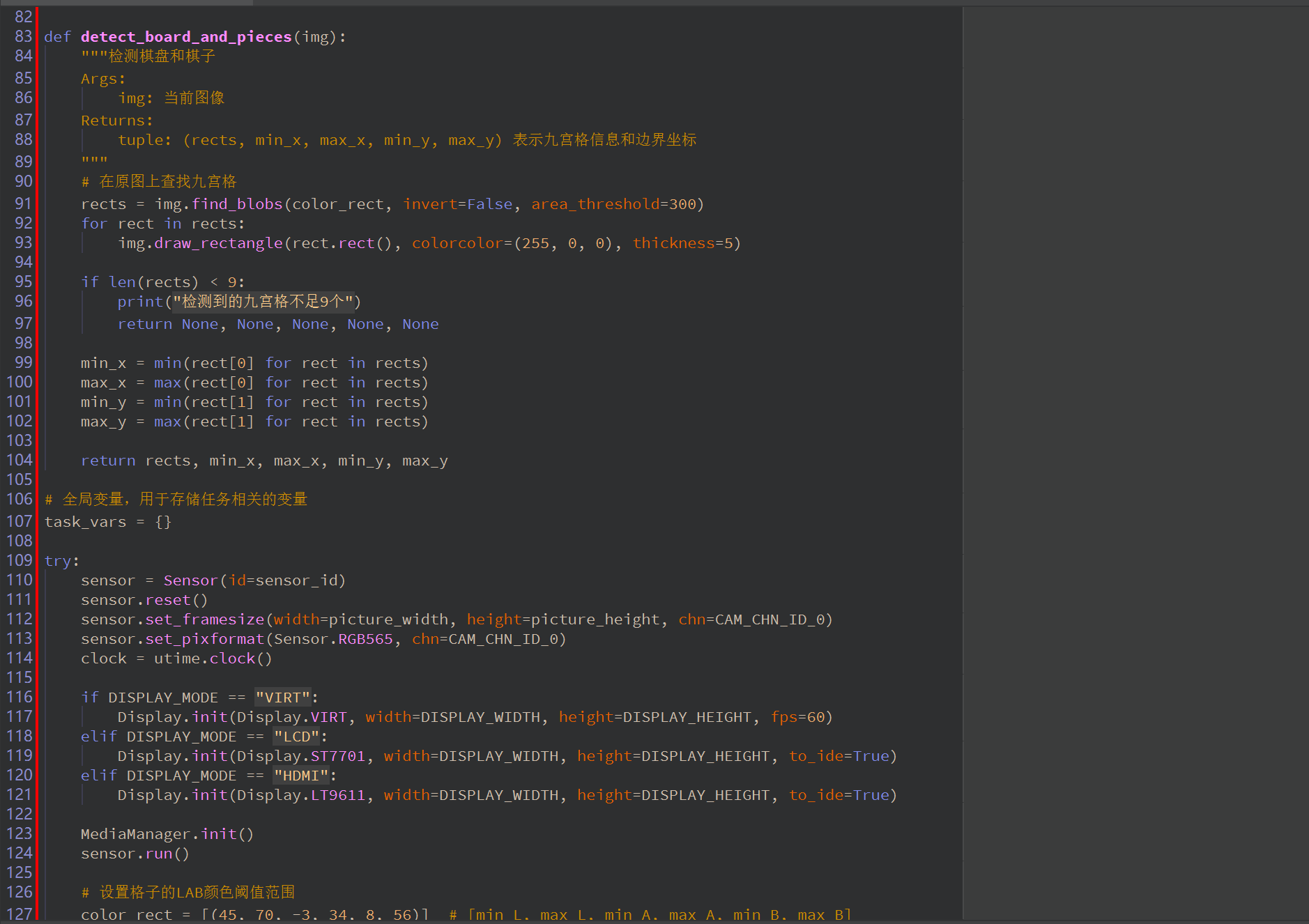Click the find_blobs method call
This screenshot has height=924, width=1309.
(237, 204)
